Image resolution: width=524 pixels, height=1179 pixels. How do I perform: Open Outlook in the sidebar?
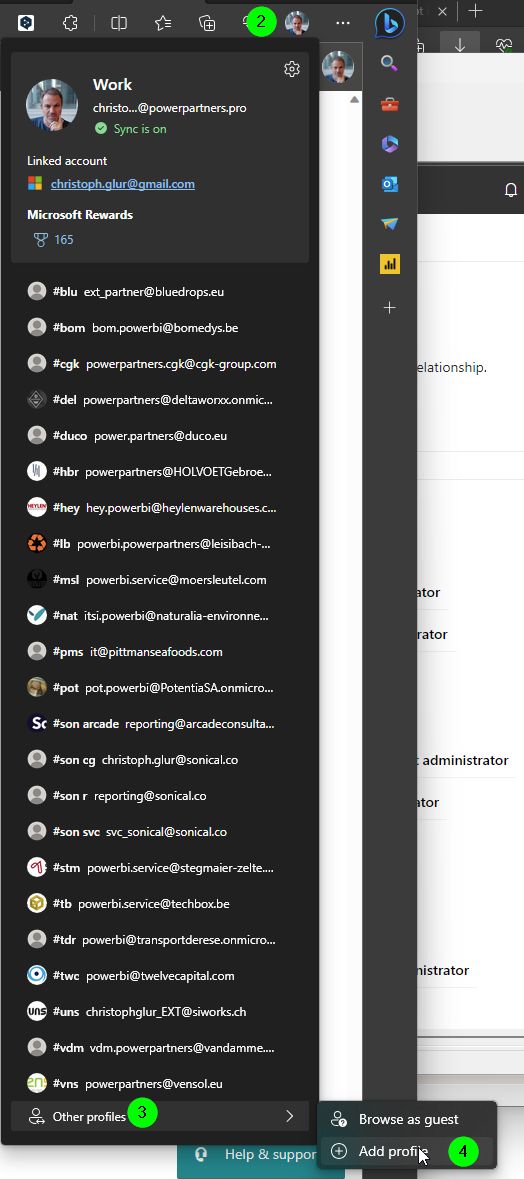point(389,184)
